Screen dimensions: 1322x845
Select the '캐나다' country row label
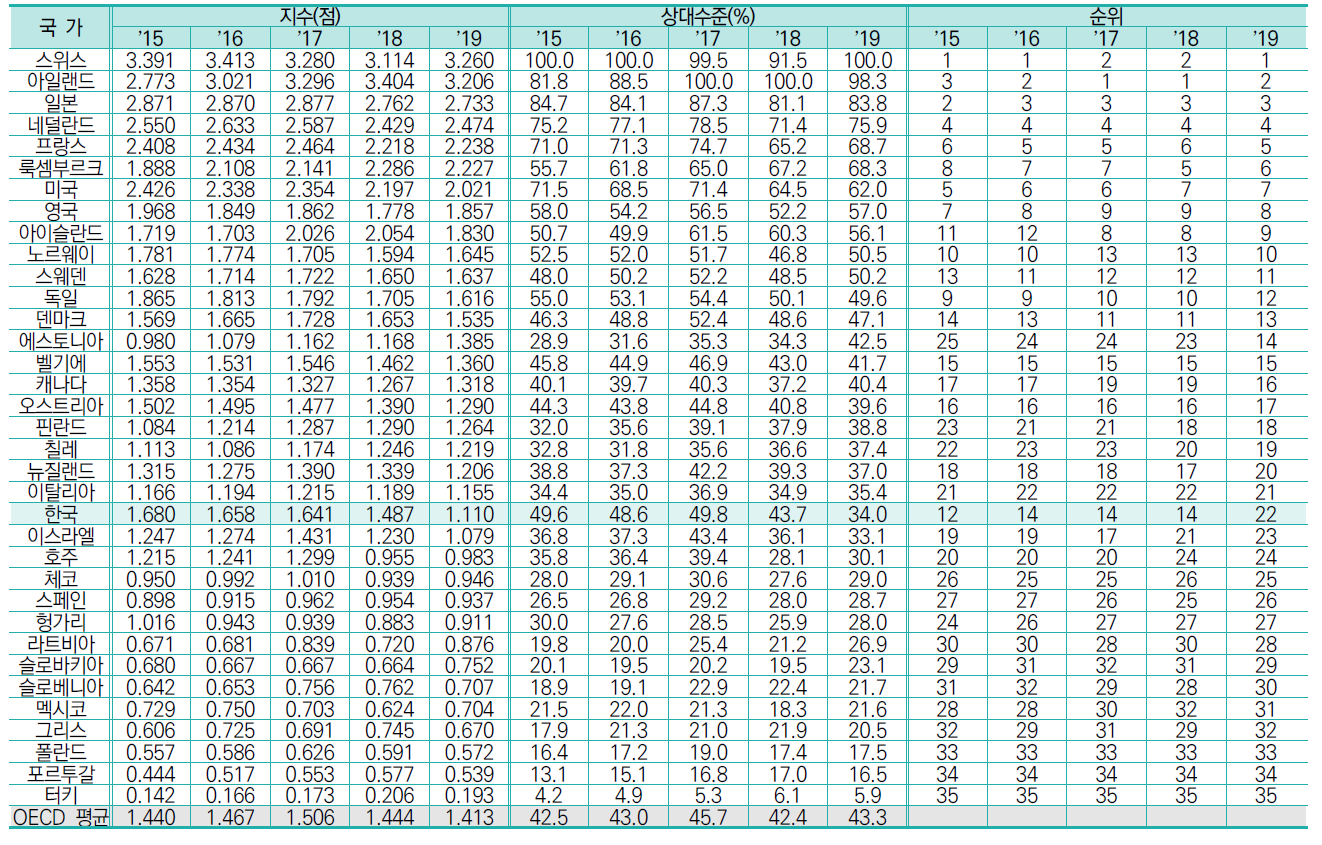point(61,385)
